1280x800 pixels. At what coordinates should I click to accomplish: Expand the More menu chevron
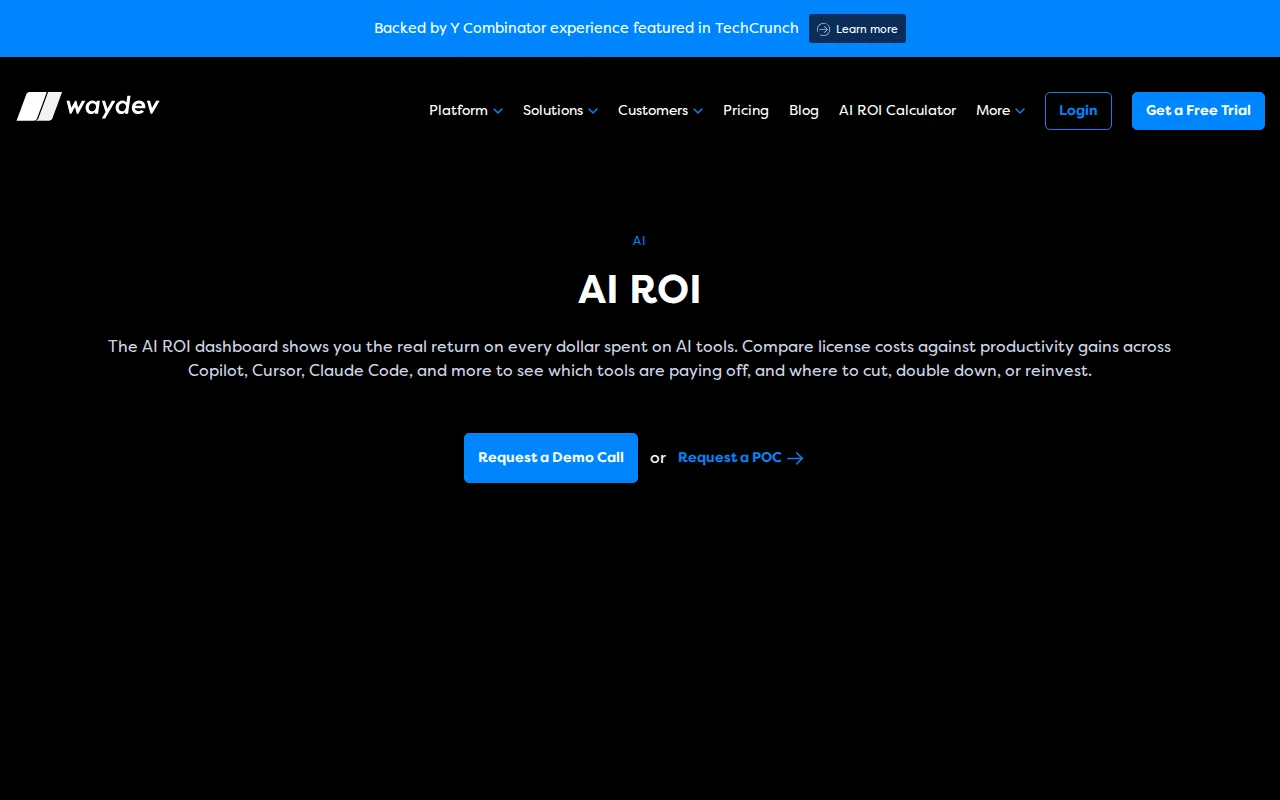(x=1020, y=111)
